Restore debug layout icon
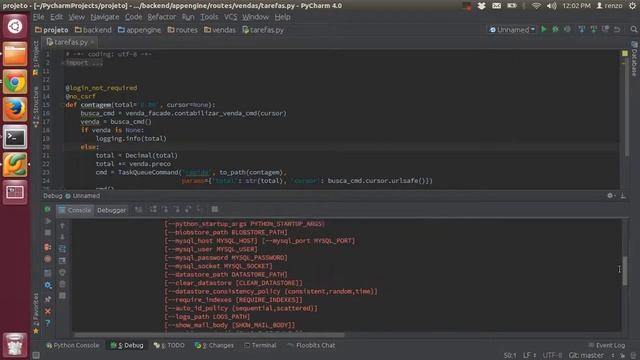Screen dimensions: 640x360 point(48,273)
